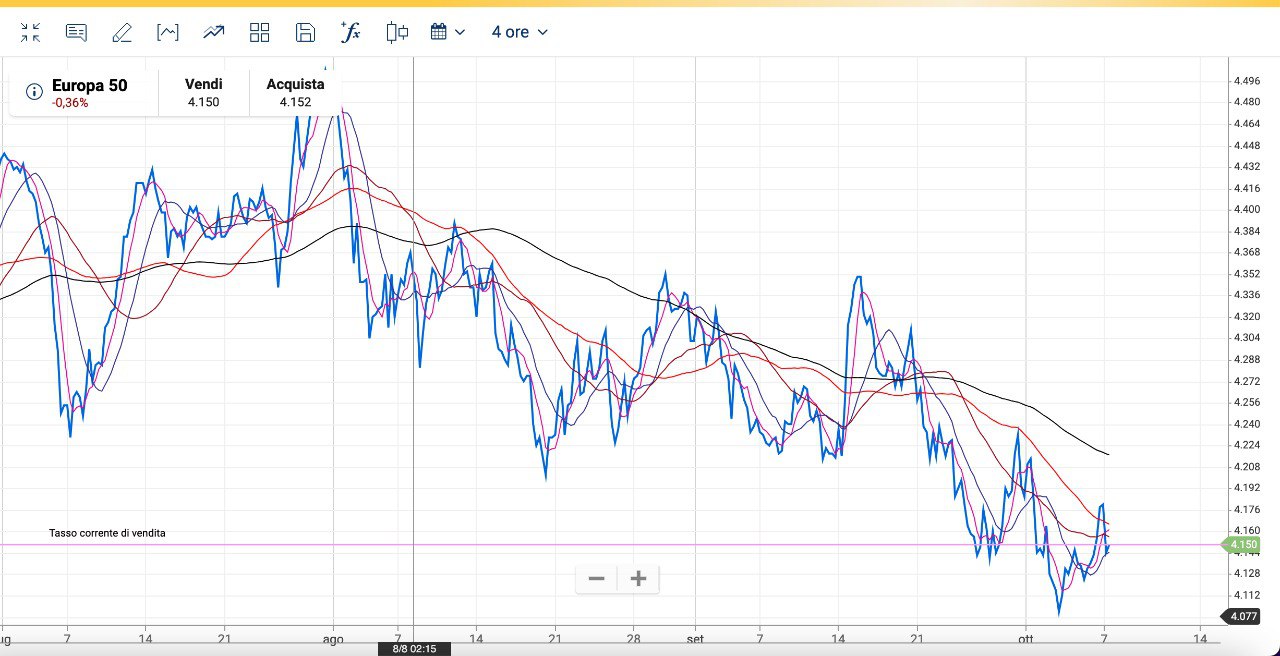The height and width of the screenshot is (656, 1280).
Task: Click the black 4.077 price axis label
Action: tap(1242, 617)
